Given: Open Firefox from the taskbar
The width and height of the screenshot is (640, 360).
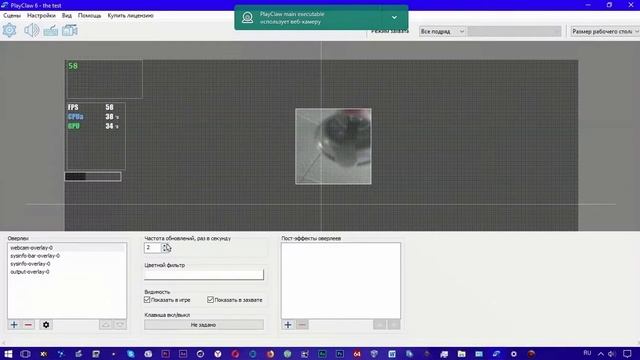Looking at the screenshot, I should coord(270,354).
